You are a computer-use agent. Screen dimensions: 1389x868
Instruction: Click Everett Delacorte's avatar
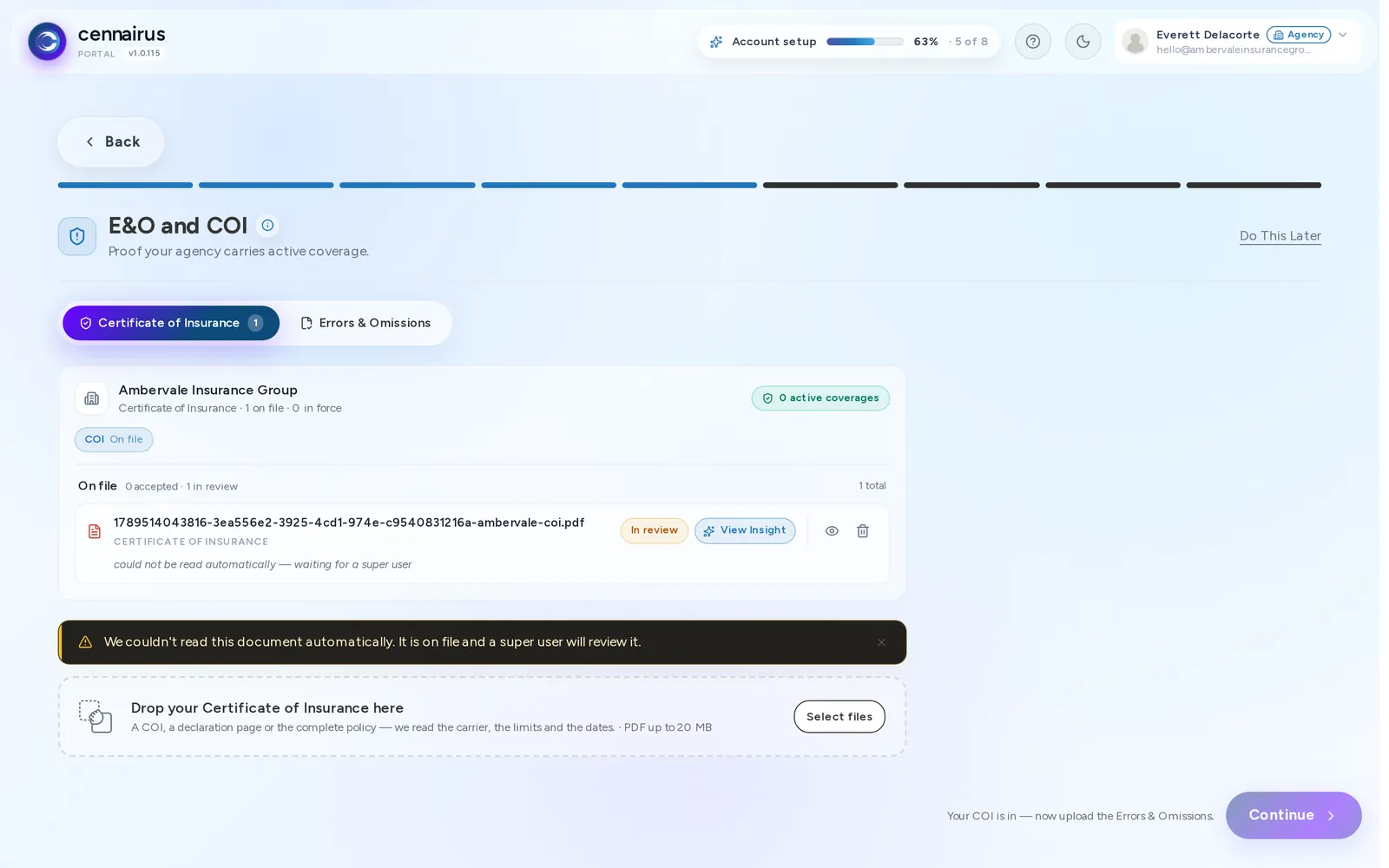[x=1135, y=42]
